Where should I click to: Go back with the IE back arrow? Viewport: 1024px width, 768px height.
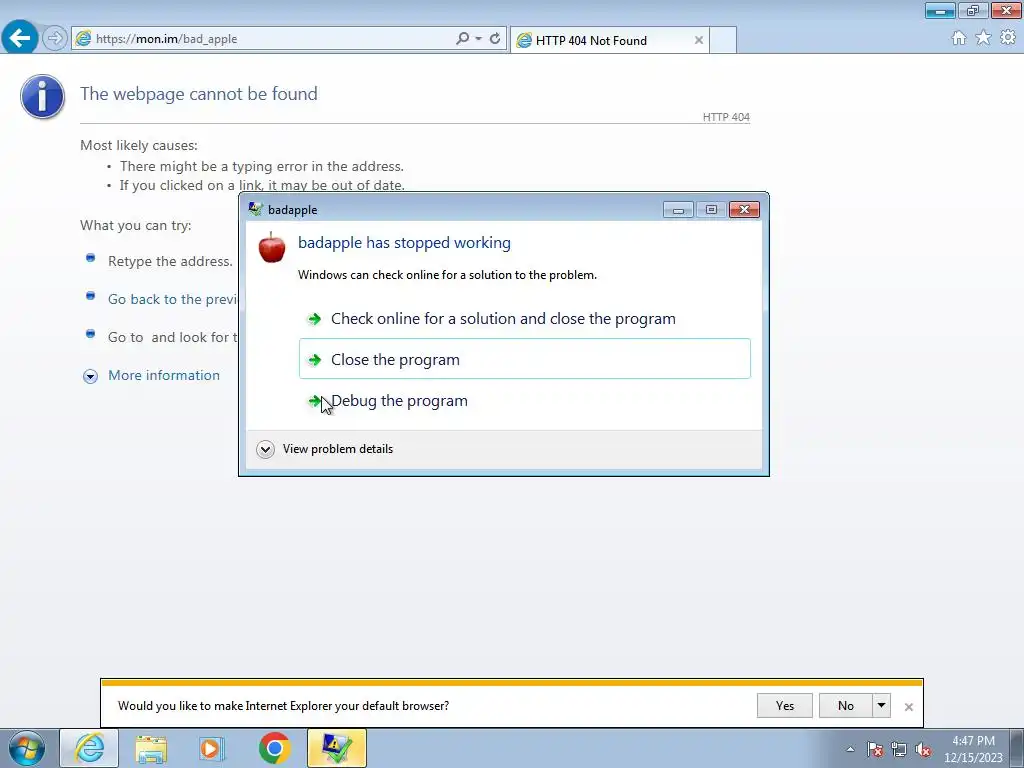click(20, 37)
